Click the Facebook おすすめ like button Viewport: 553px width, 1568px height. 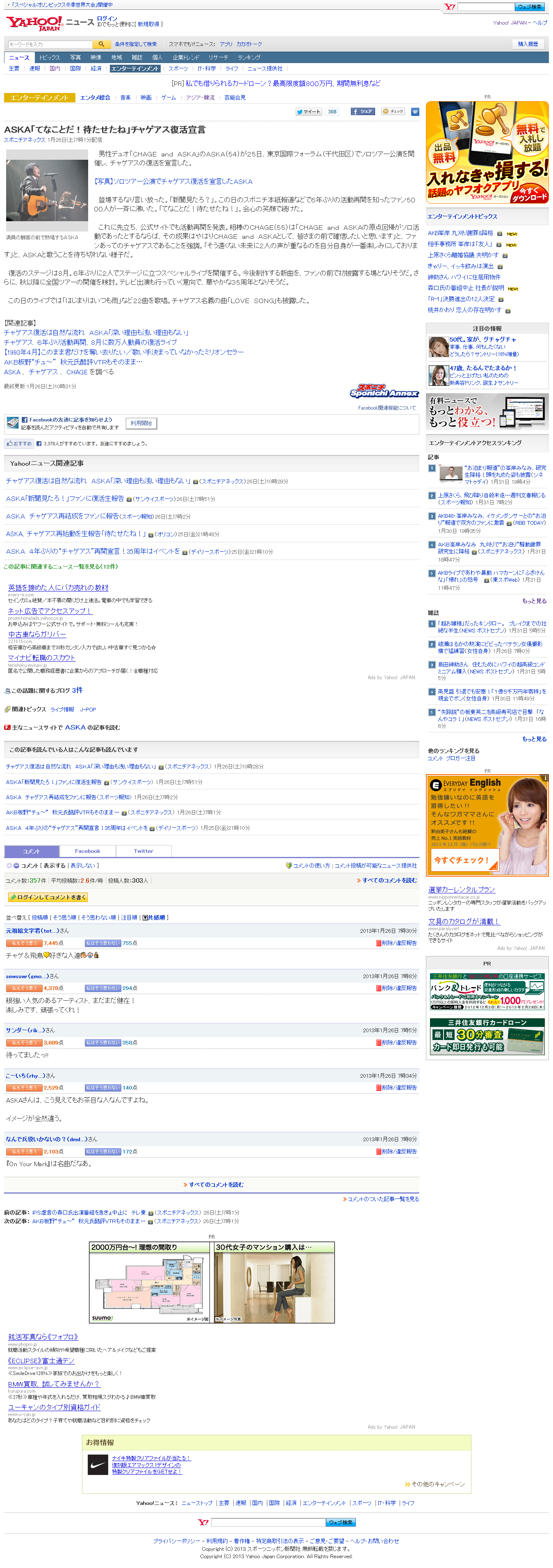(x=18, y=444)
